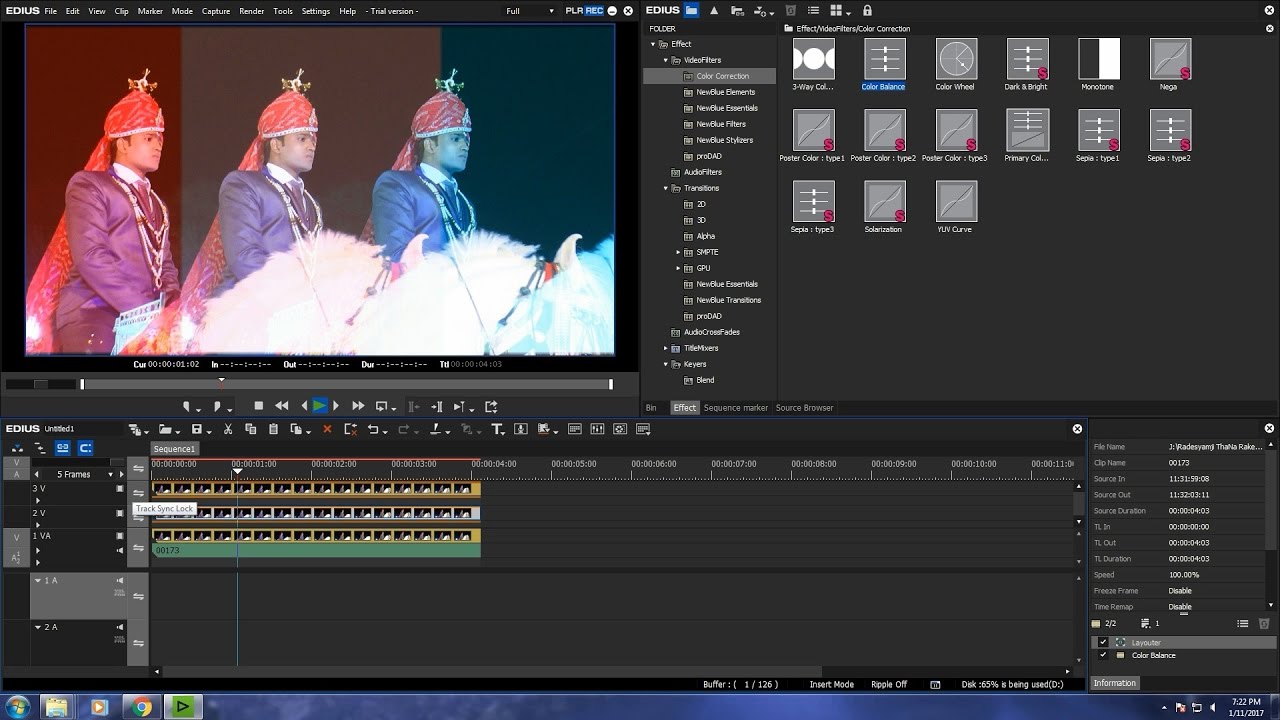The height and width of the screenshot is (720, 1280).
Task: Choose the Dark & Bright effect
Action: (x=1027, y=59)
